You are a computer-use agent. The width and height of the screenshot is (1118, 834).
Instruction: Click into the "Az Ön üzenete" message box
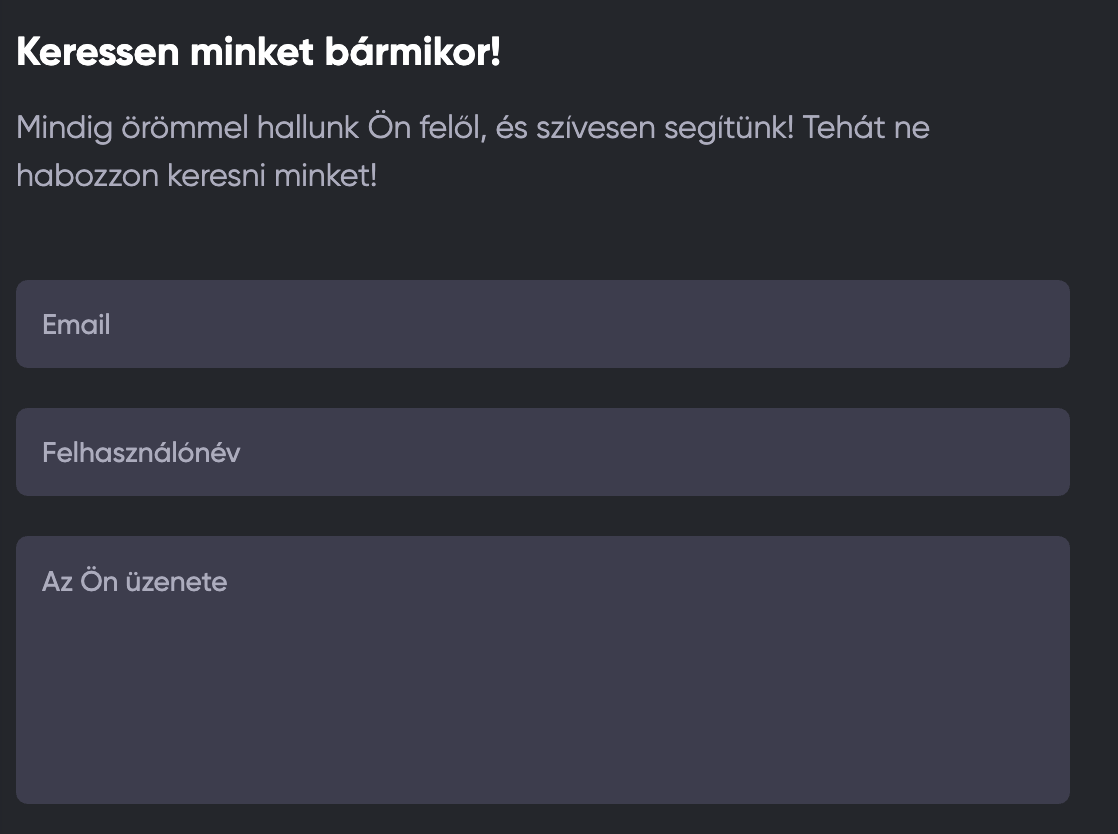click(542, 669)
